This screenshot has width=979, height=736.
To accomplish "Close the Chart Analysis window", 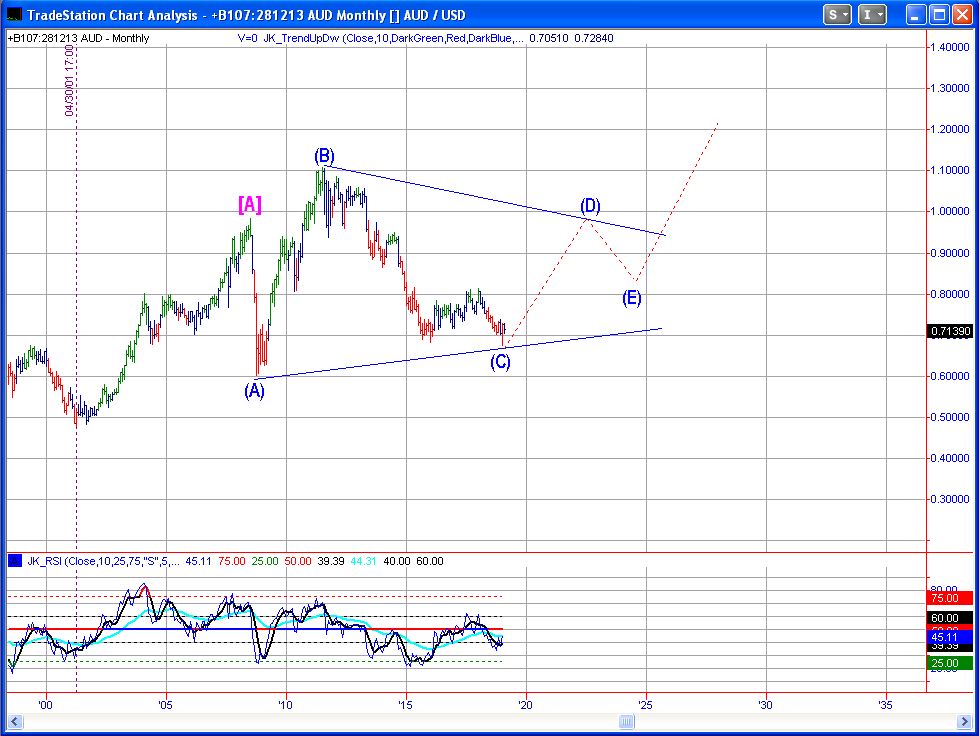I will 962,14.
